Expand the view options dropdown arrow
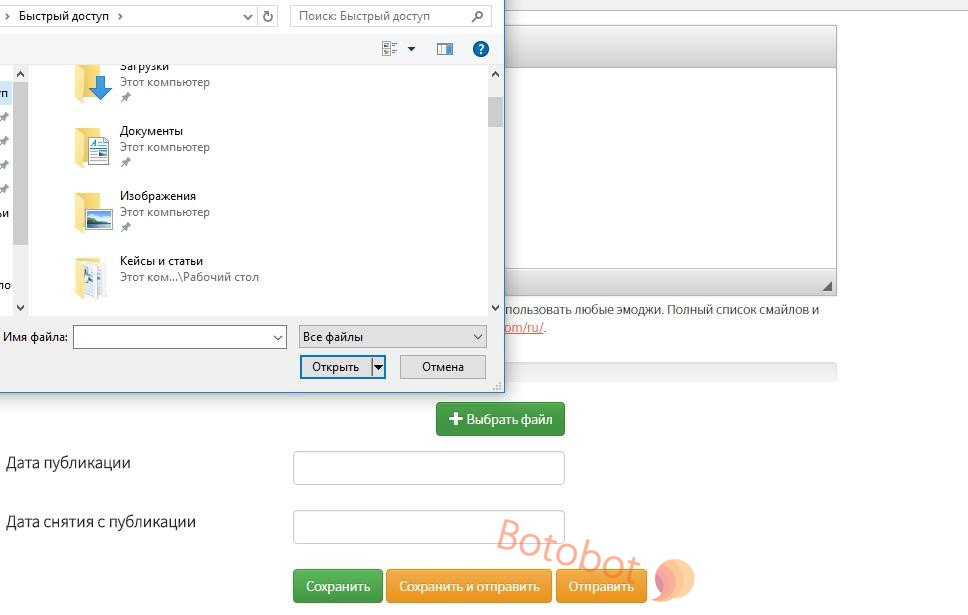 [x=411, y=49]
